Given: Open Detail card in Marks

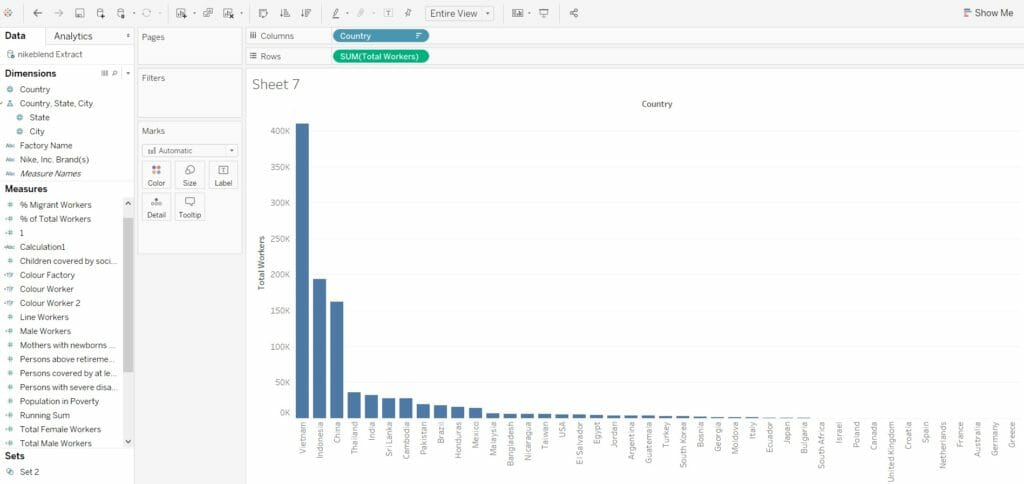Looking at the screenshot, I should [x=157, y=206].
